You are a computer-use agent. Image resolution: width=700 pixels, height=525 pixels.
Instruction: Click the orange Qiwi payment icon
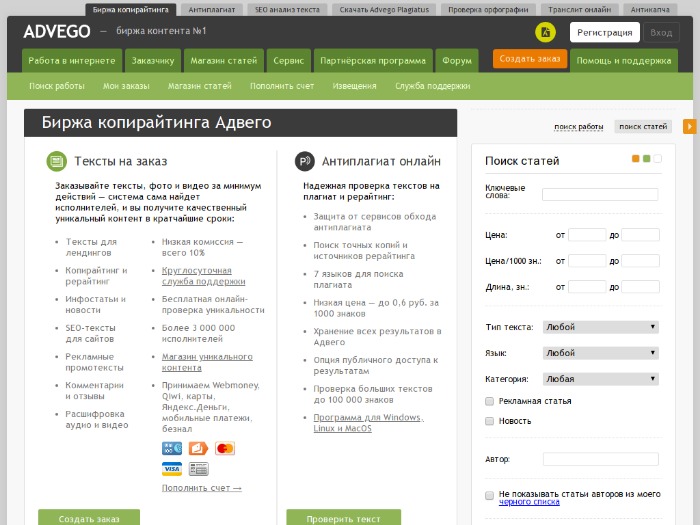pos(198,448)
